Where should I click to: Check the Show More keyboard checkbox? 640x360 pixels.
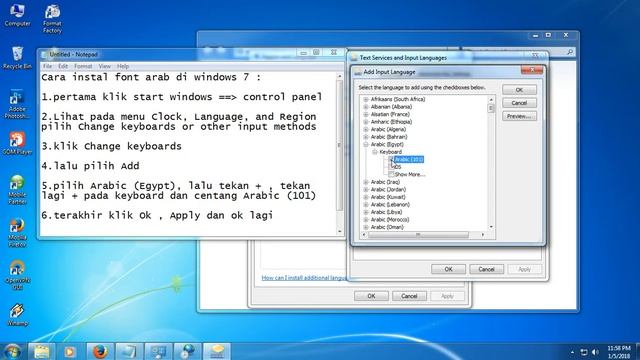click(x=391, y=174)
